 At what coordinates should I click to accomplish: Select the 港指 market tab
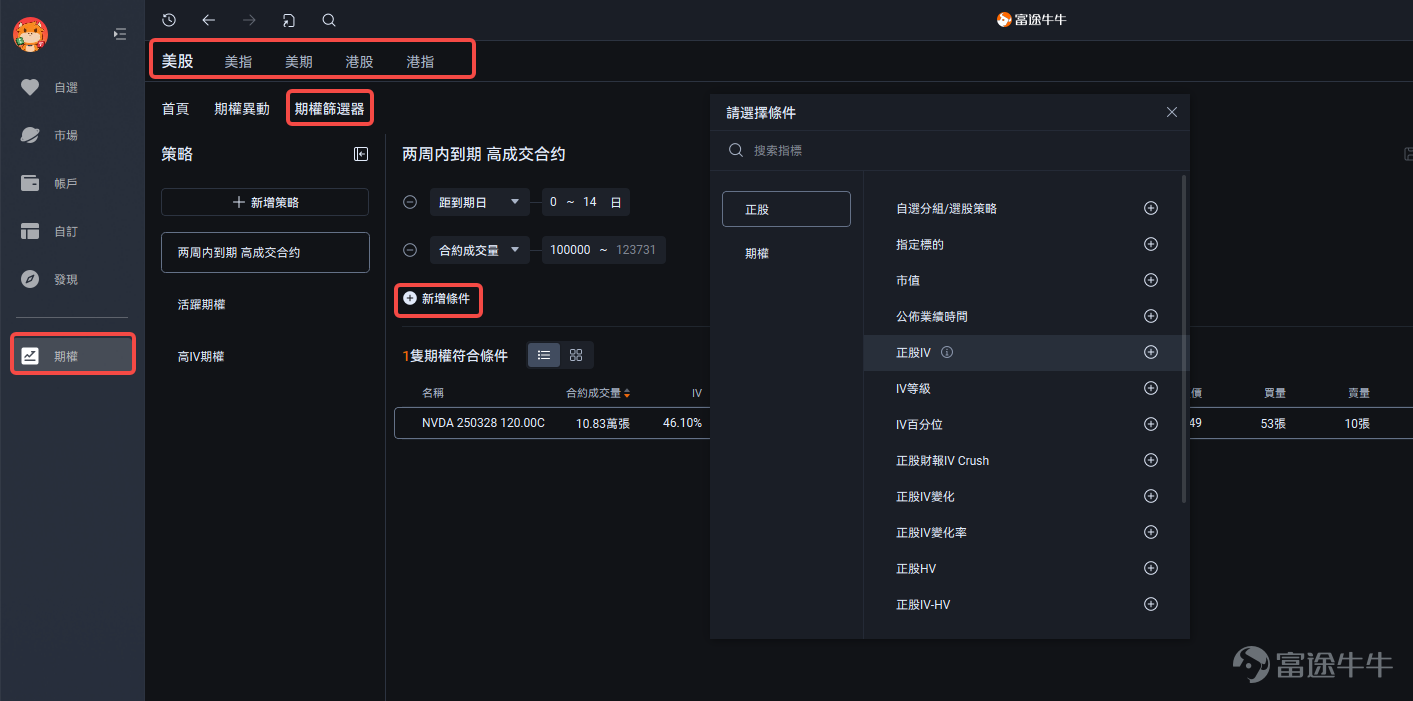point(420,61)
